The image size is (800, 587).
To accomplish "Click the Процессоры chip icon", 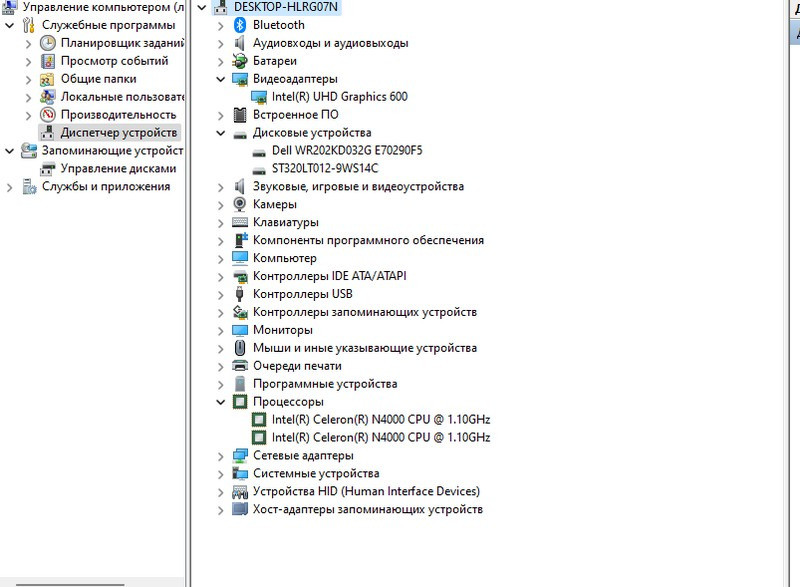I will pos(240,402).
